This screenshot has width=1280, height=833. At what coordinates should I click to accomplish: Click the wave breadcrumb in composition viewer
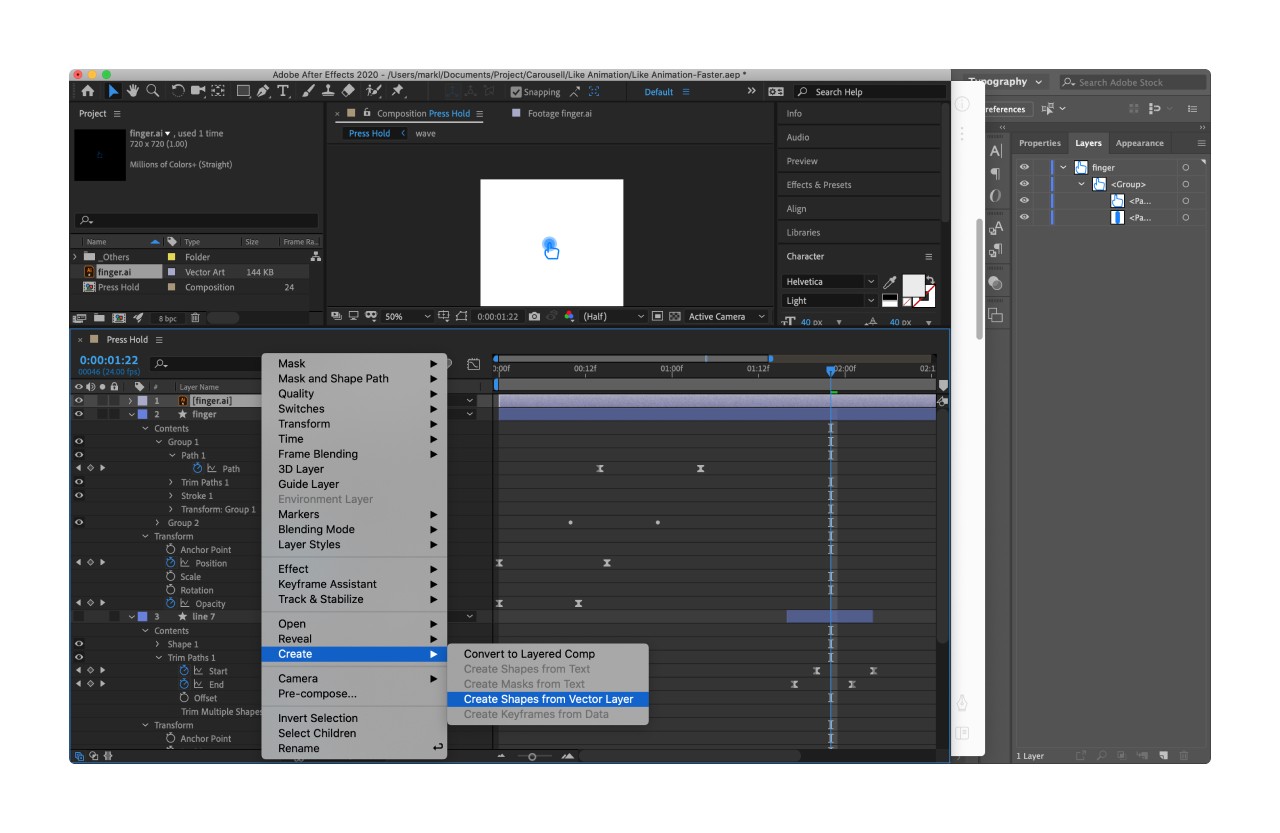[x=425, y=133]
